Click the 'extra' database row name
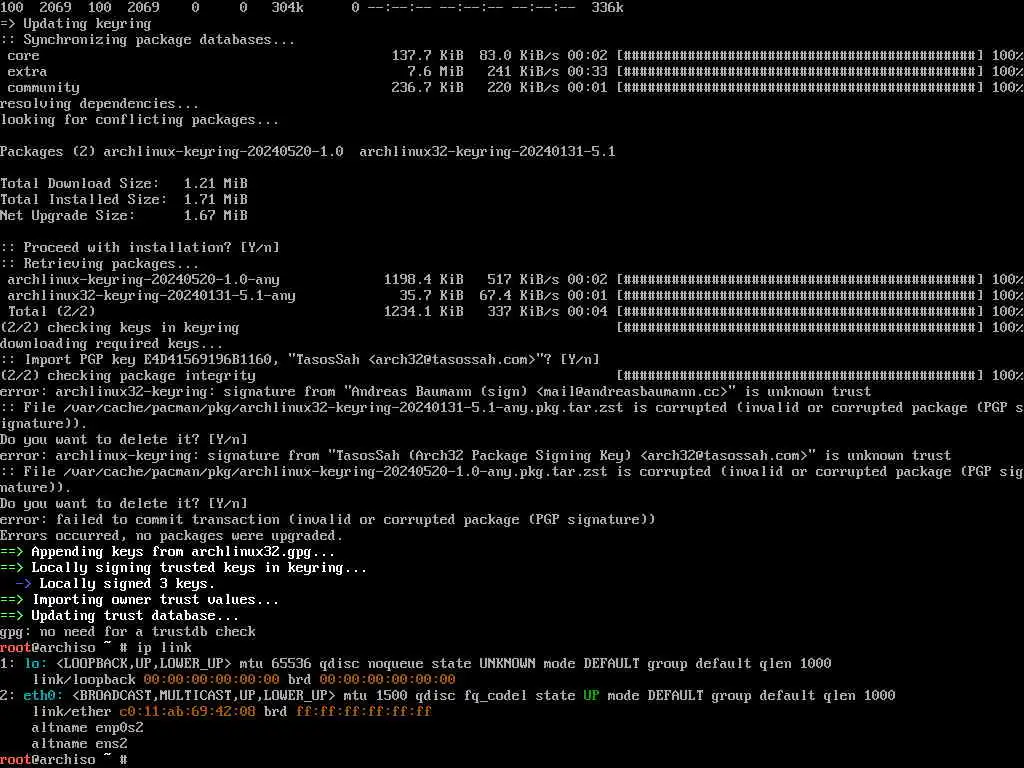Image resolution: width=1024 pixels, height=768 pixels. pyautogui.click(x=27, y=72)
